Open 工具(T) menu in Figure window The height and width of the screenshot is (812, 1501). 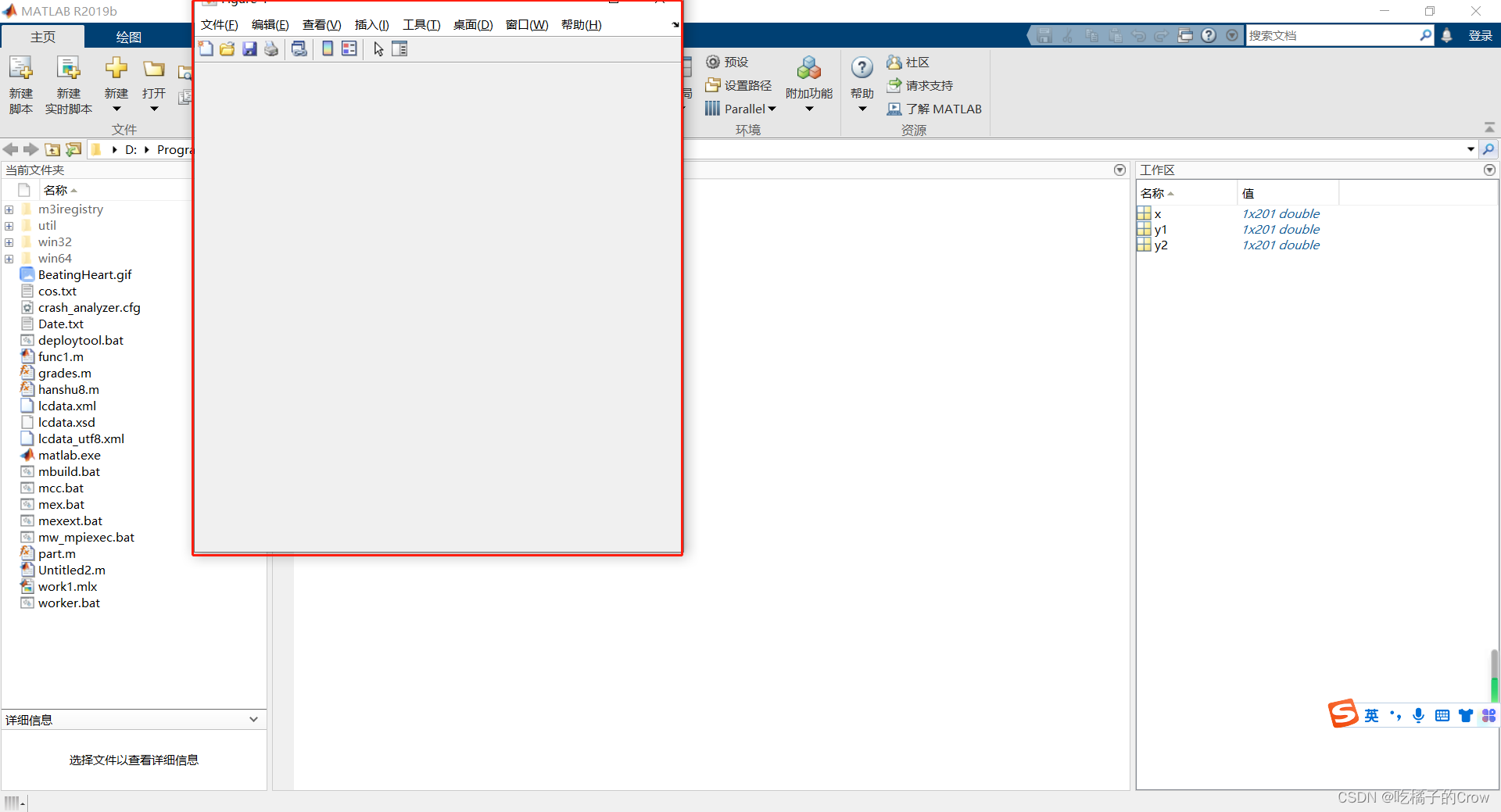(x=421, y=25)
